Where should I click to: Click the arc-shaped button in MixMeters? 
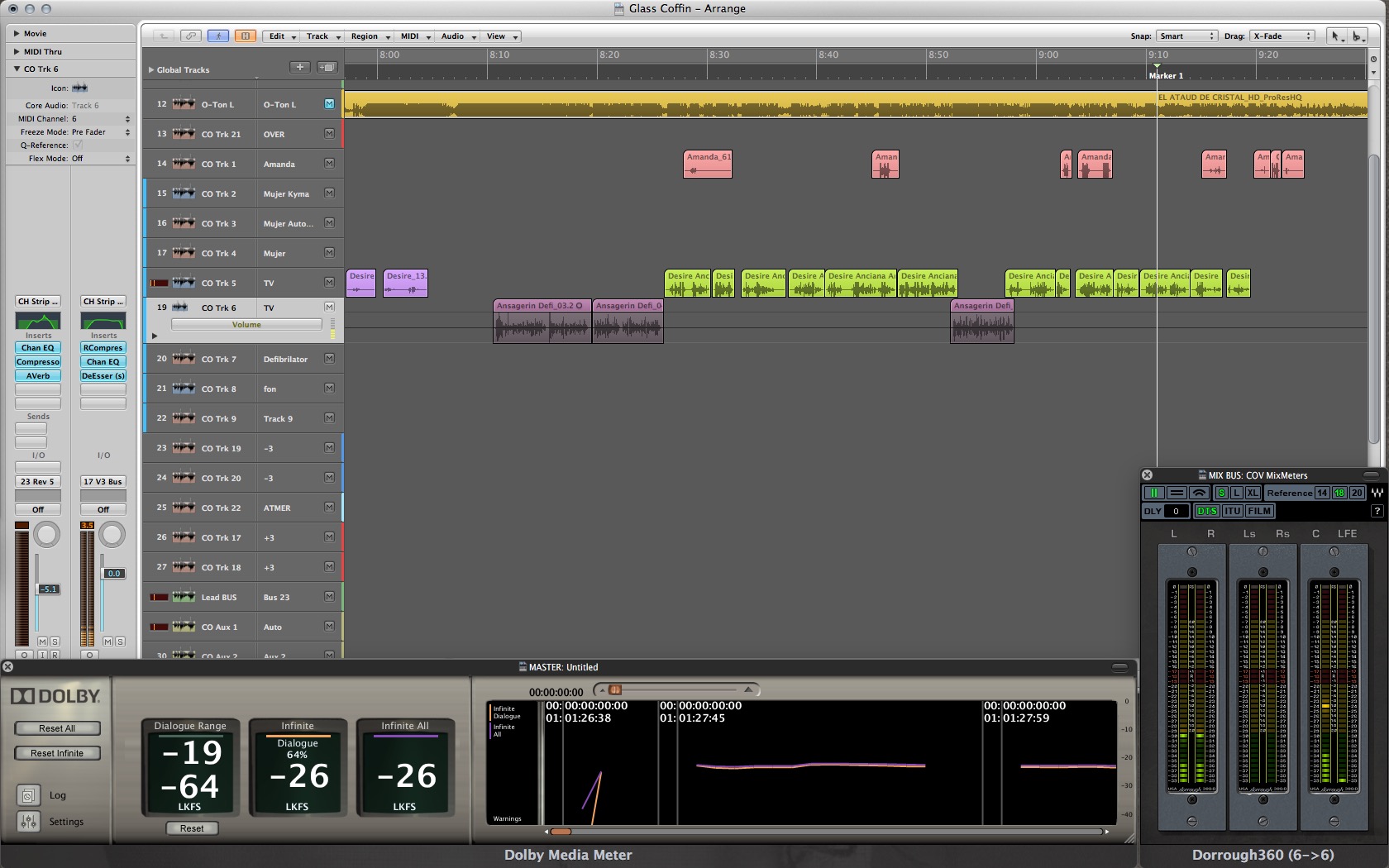1200,493
